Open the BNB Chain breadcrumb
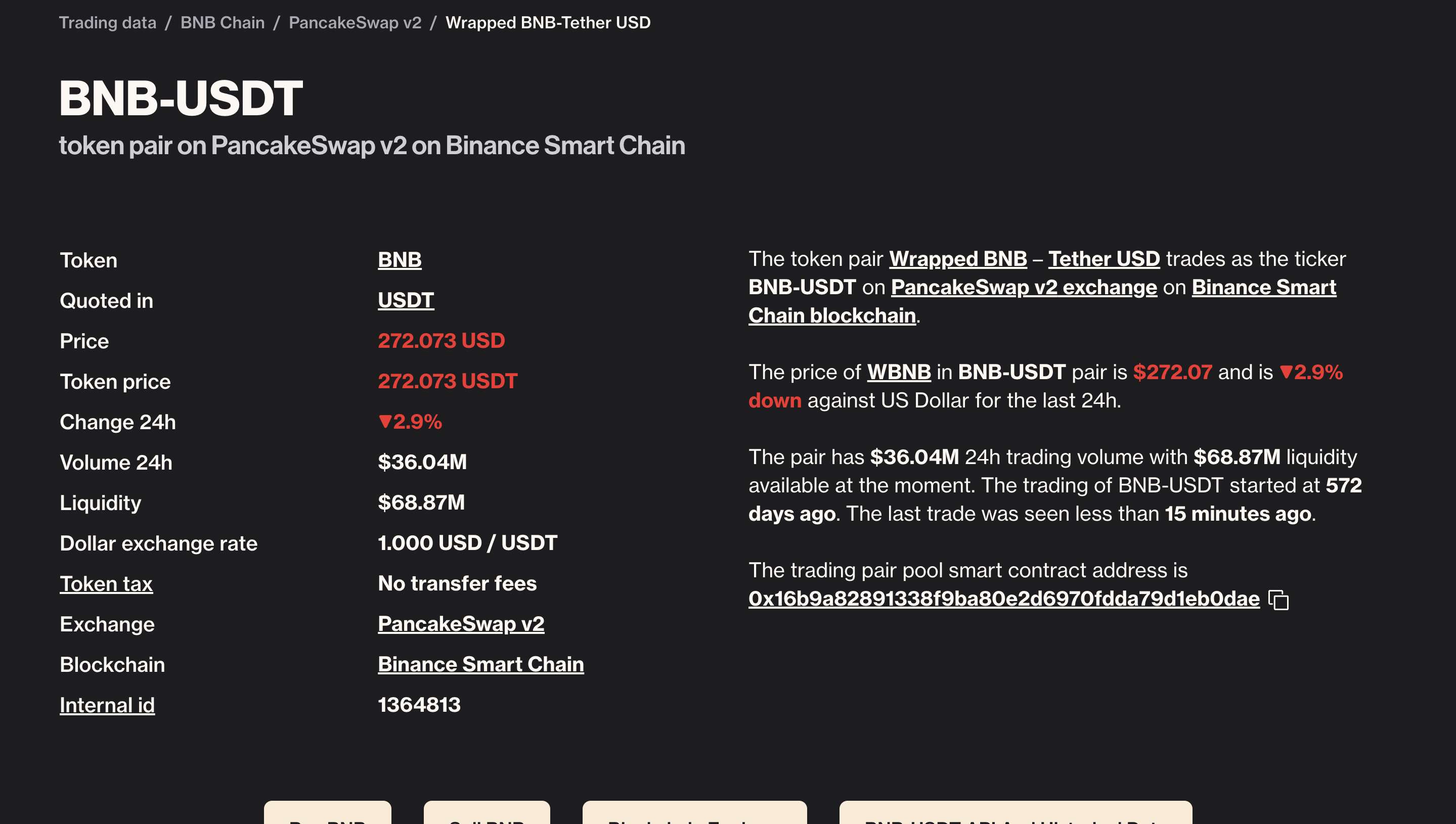This screenshot has width=1456, height=824. [x=222, y=23]
